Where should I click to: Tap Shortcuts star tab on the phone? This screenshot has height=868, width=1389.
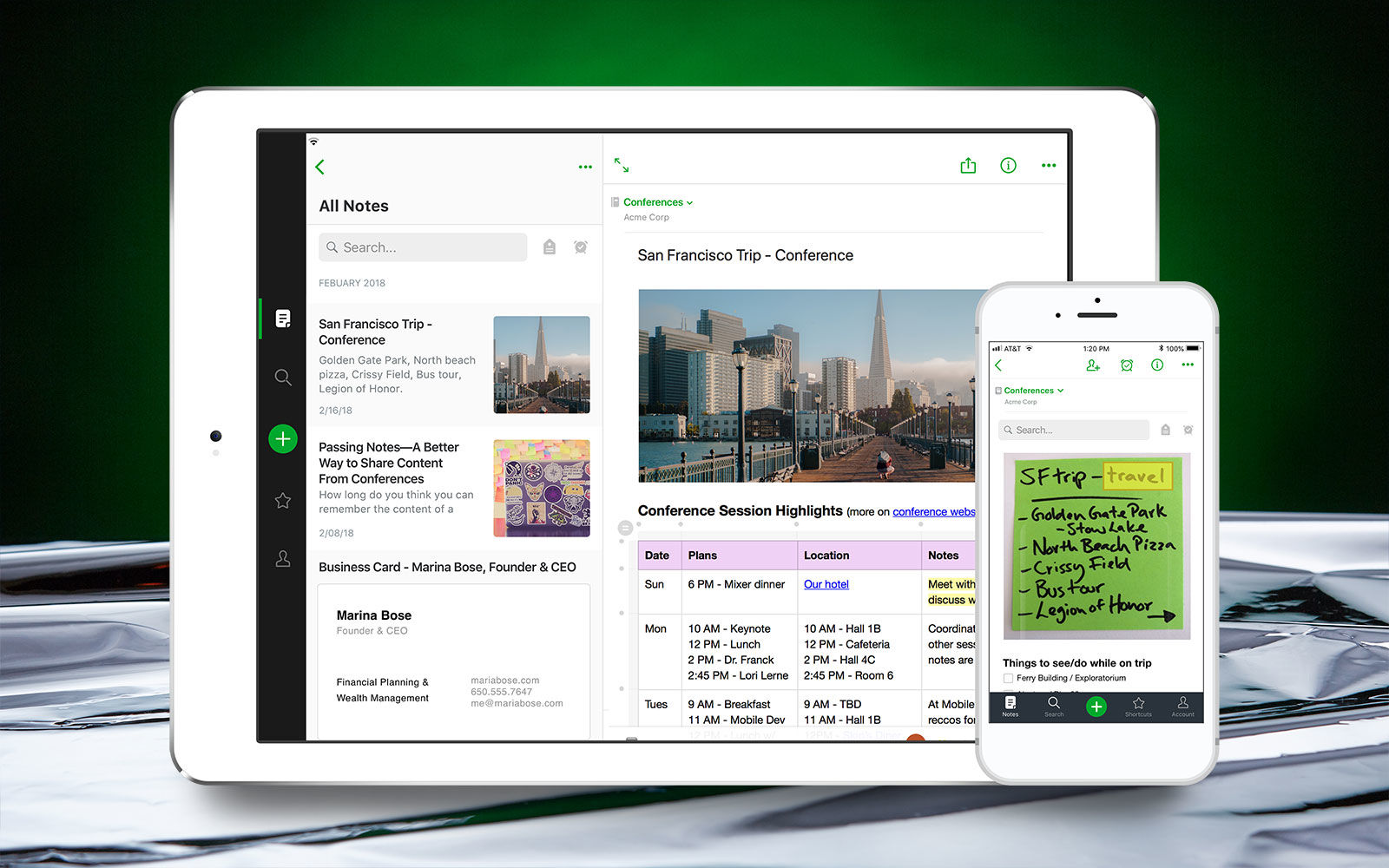click(1139, 707)
